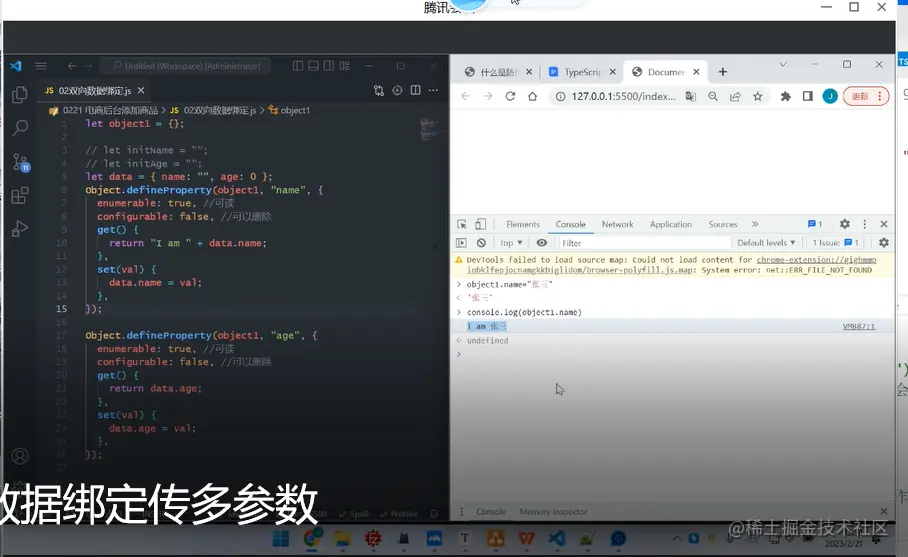Open the Source Control view
908x557 pixels.
click(20, 162)
